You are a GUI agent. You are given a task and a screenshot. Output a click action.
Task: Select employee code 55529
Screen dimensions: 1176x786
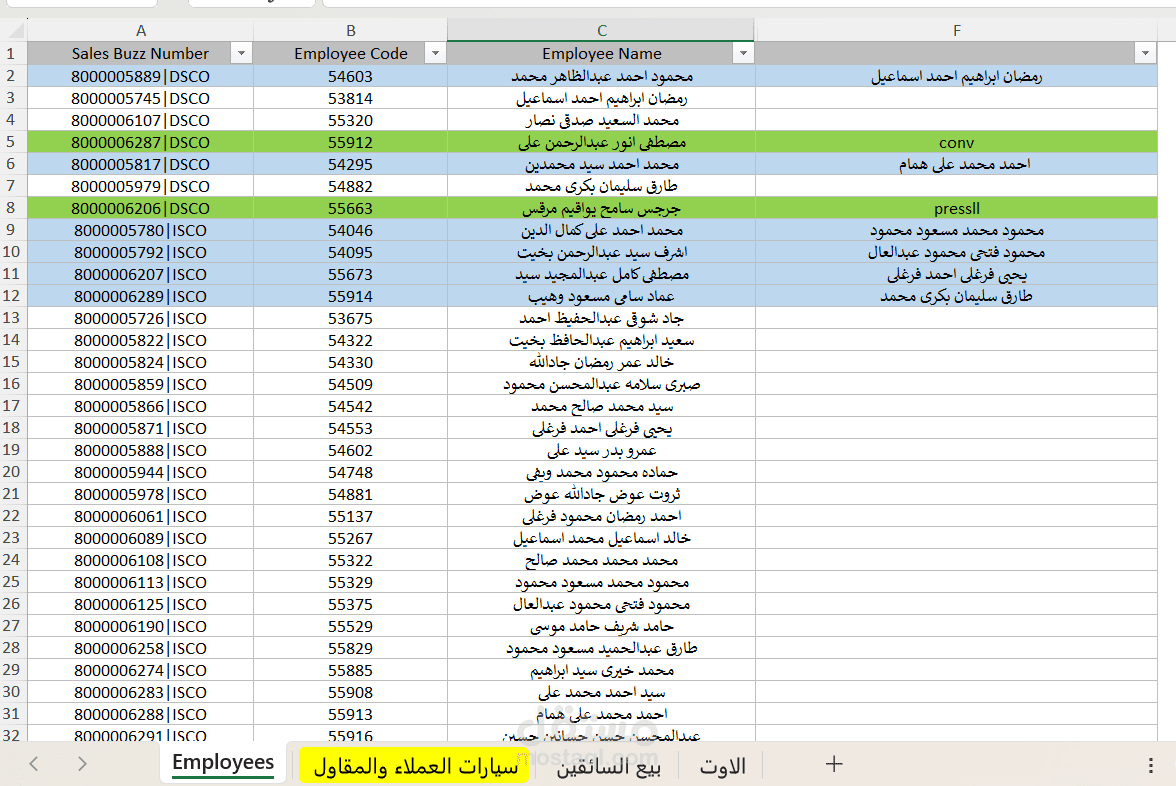[350, 626]
